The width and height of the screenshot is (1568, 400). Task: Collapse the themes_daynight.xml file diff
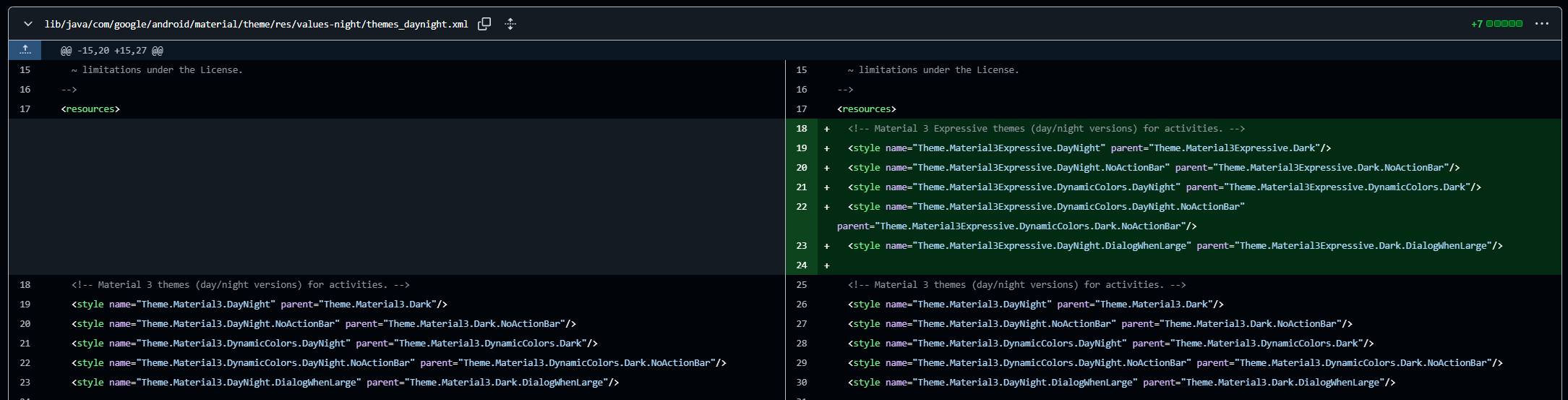pyautogui.click(x=28, y=24)
